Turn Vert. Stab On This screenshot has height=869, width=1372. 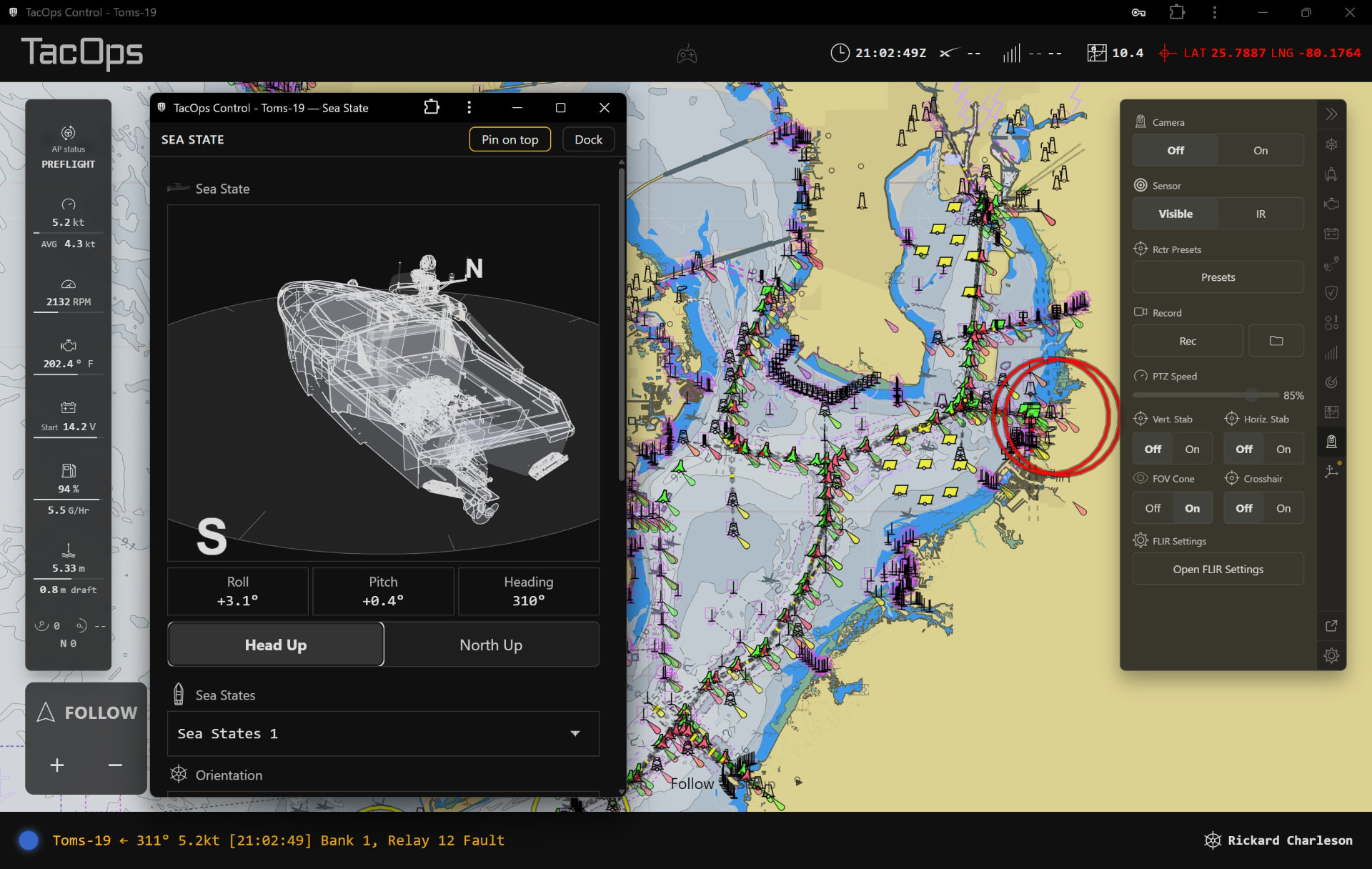pos(1192,449)
